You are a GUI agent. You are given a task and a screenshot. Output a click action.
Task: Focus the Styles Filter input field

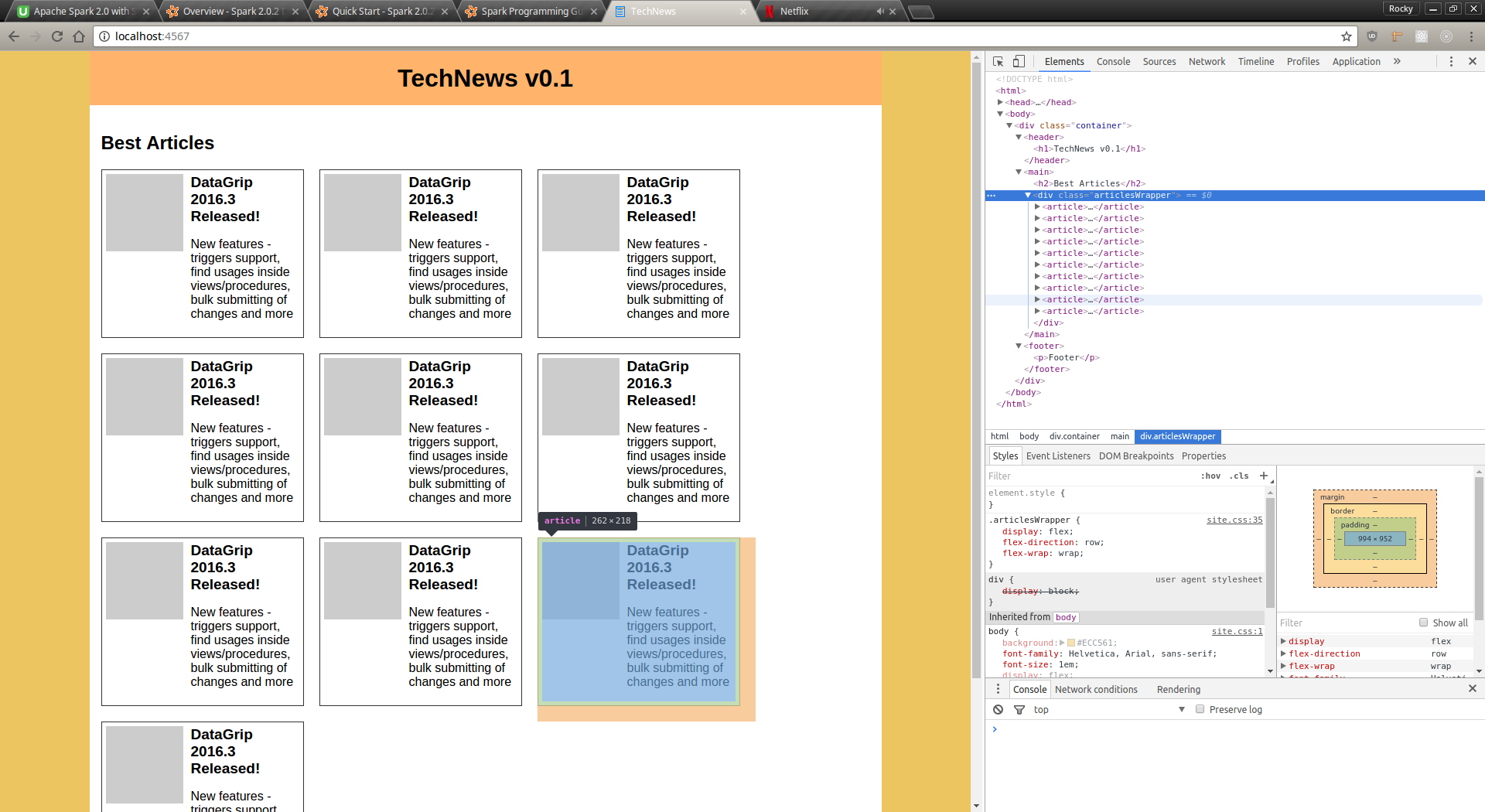pos(1091,476)
